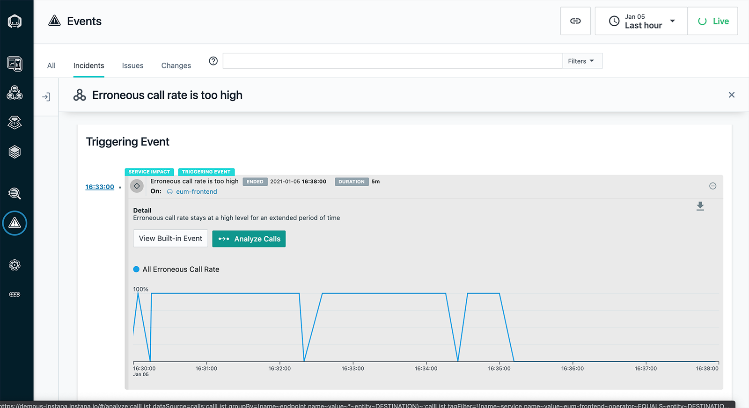
Task: Open the eum-frontend service link
Action: tap(196, 192)
